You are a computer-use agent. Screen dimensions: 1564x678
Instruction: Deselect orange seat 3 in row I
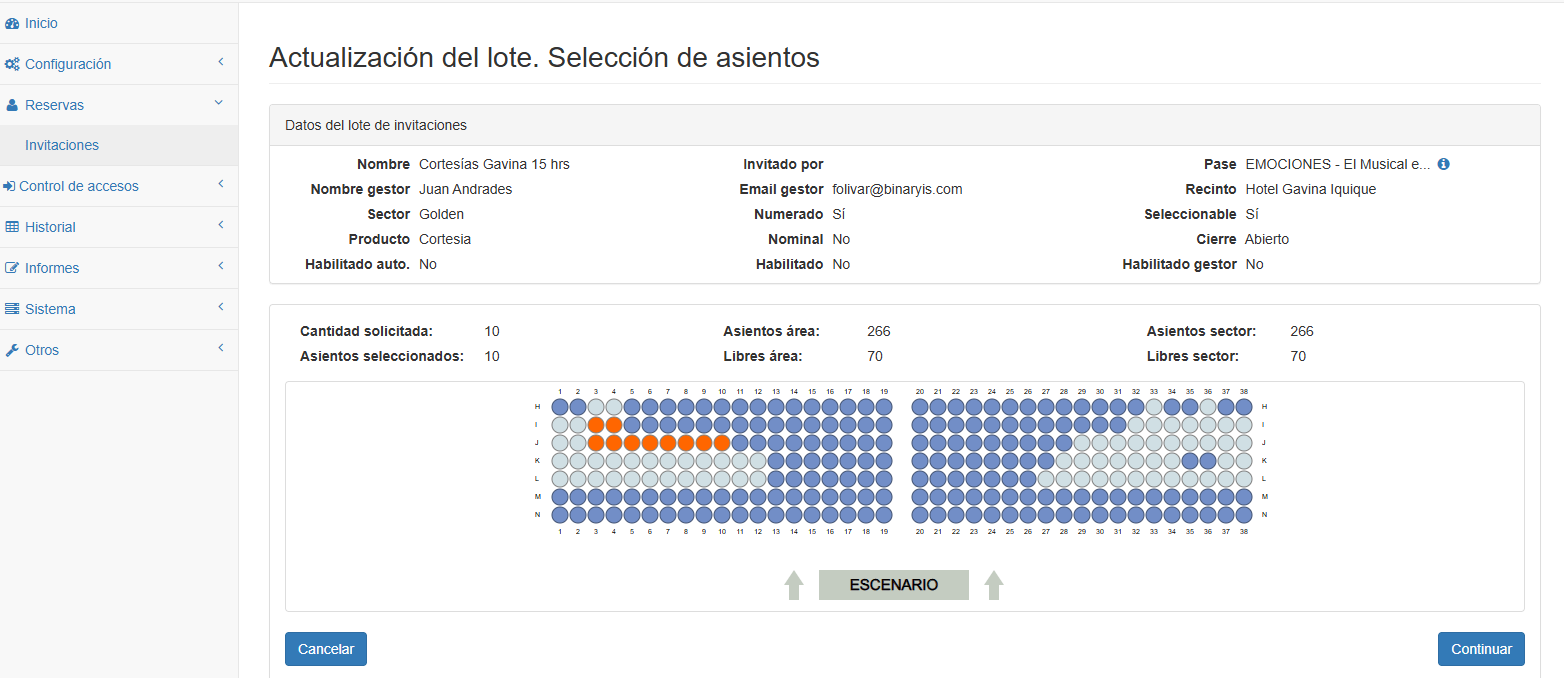[x=596, y=425]
